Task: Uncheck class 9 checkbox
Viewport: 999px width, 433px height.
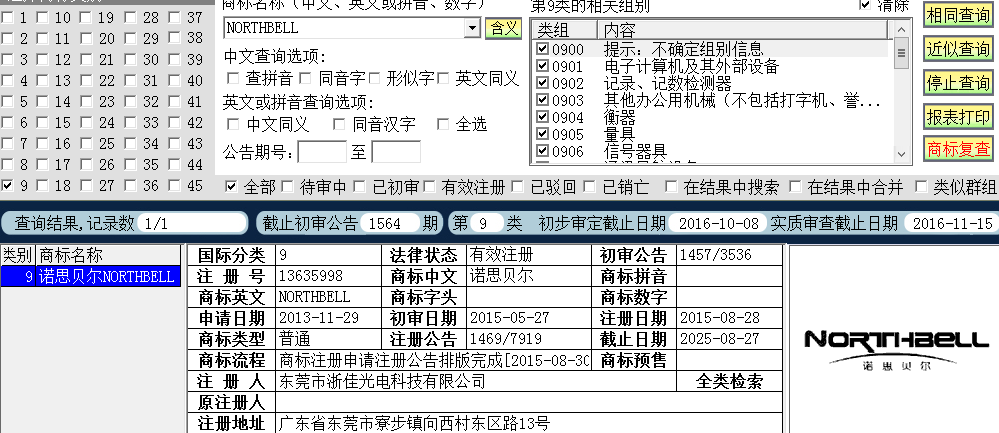Action: click(8, 186)
